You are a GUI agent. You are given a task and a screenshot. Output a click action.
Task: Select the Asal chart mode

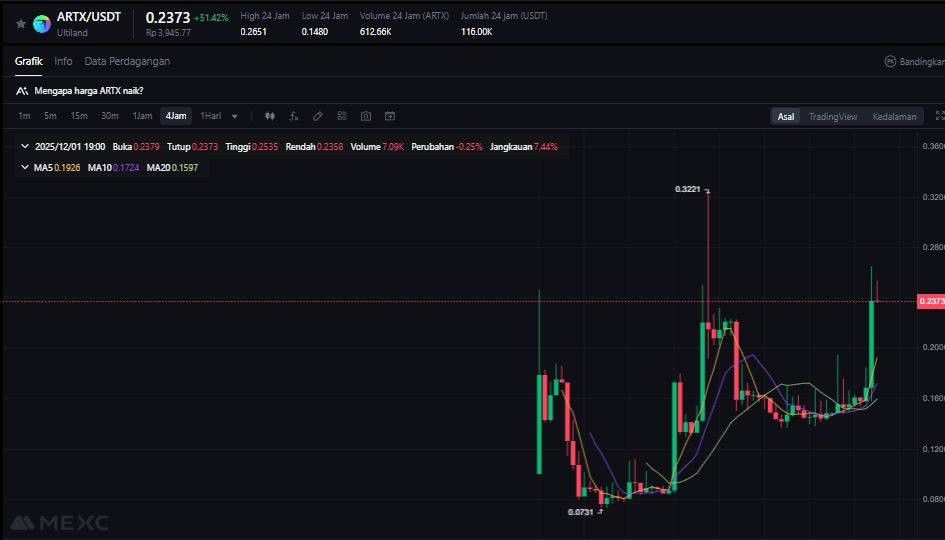pyautogui.click(x=786, y=116)
